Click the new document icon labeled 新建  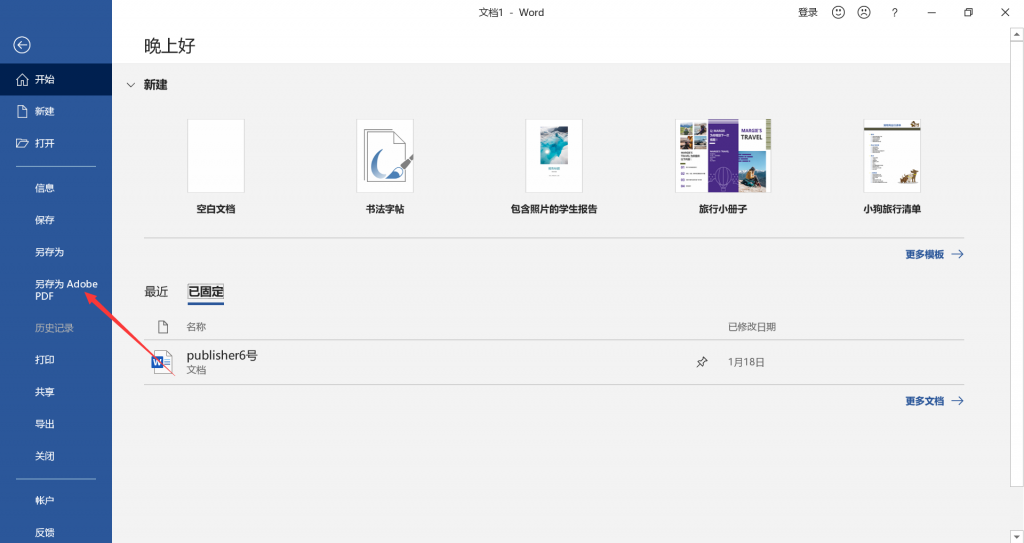[22, 112]
